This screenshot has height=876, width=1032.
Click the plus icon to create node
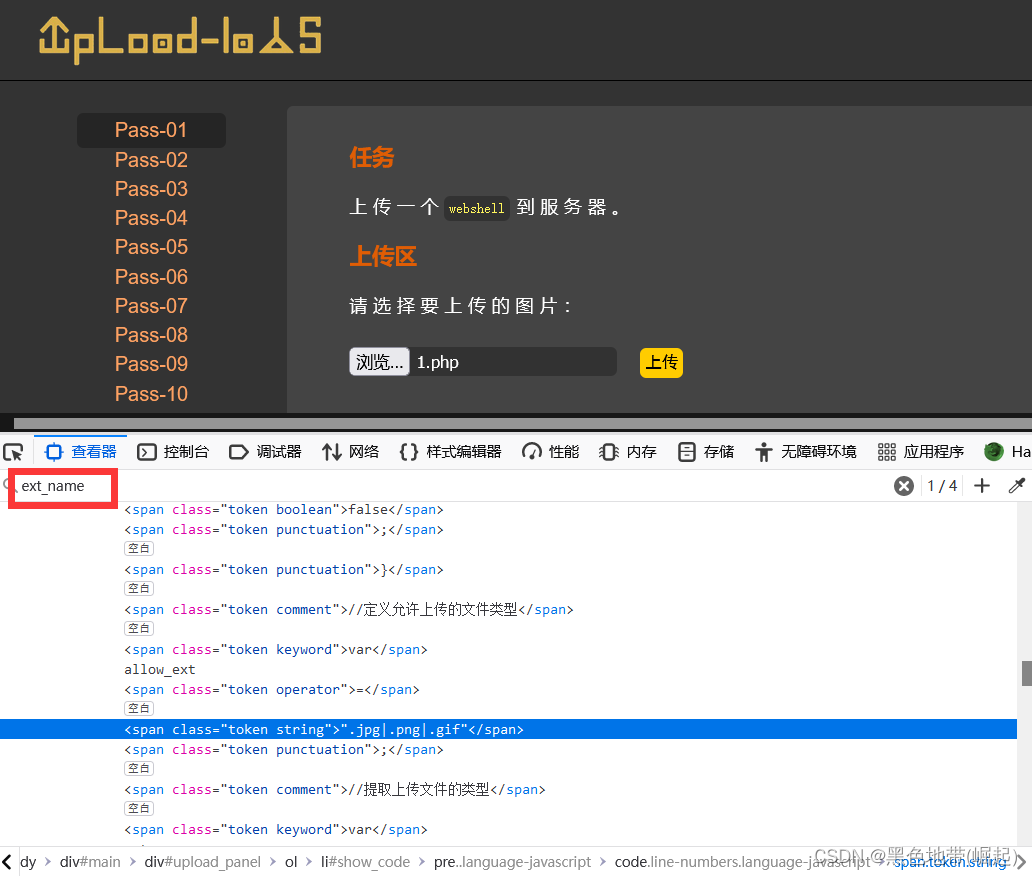(981, 486)
